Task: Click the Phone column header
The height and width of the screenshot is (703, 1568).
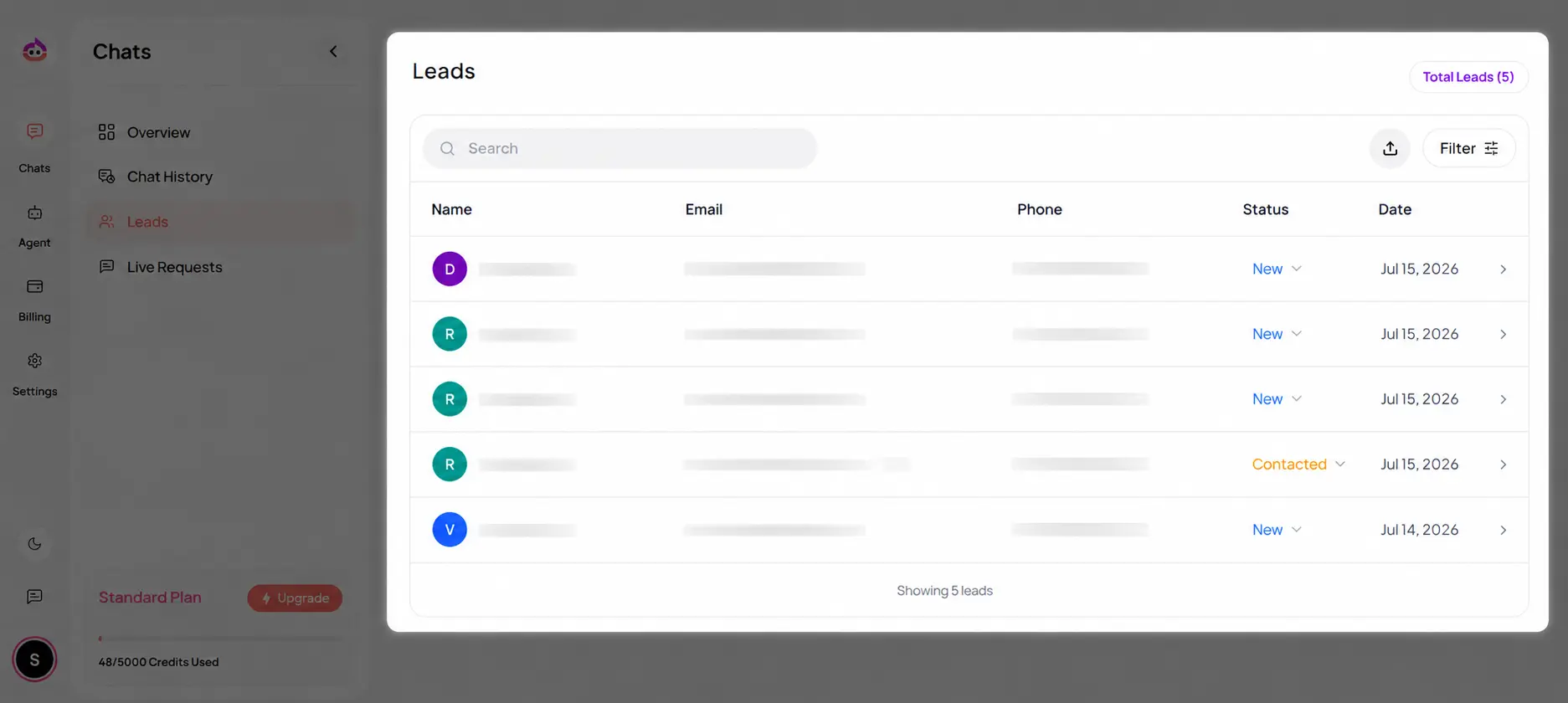Action: pos(1040,209)
